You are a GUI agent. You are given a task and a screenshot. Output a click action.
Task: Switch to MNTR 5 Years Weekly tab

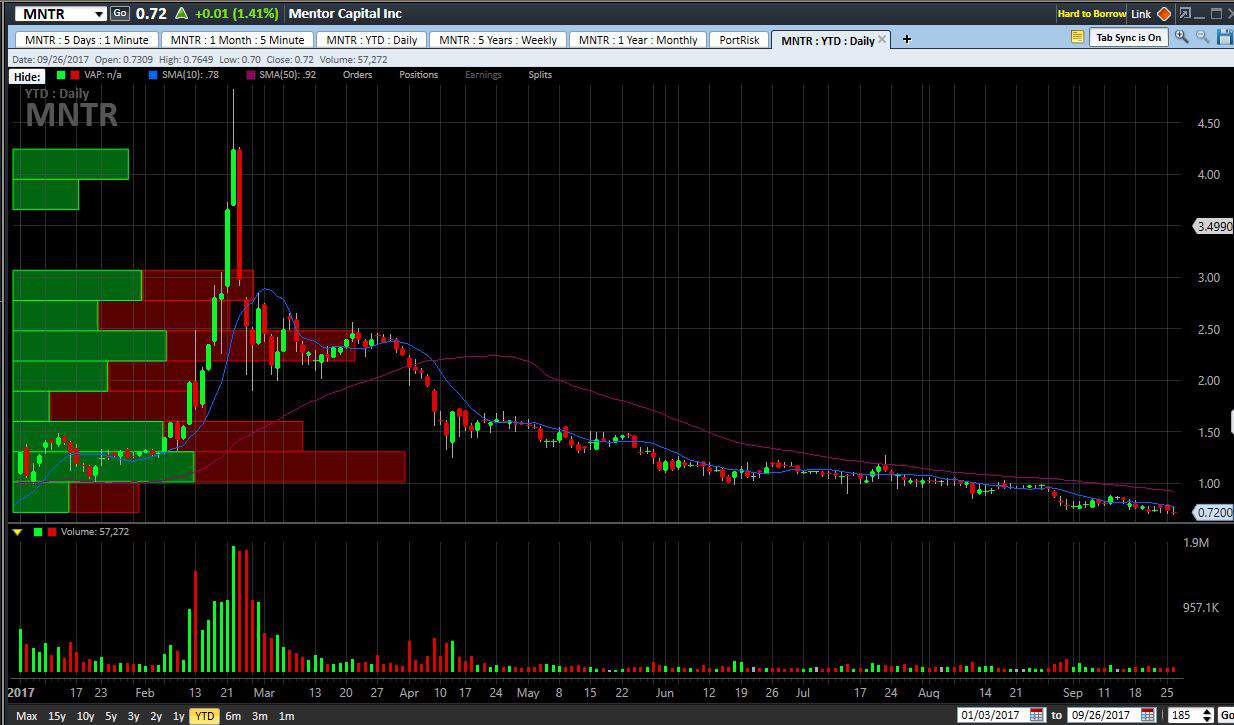(497, 40)
